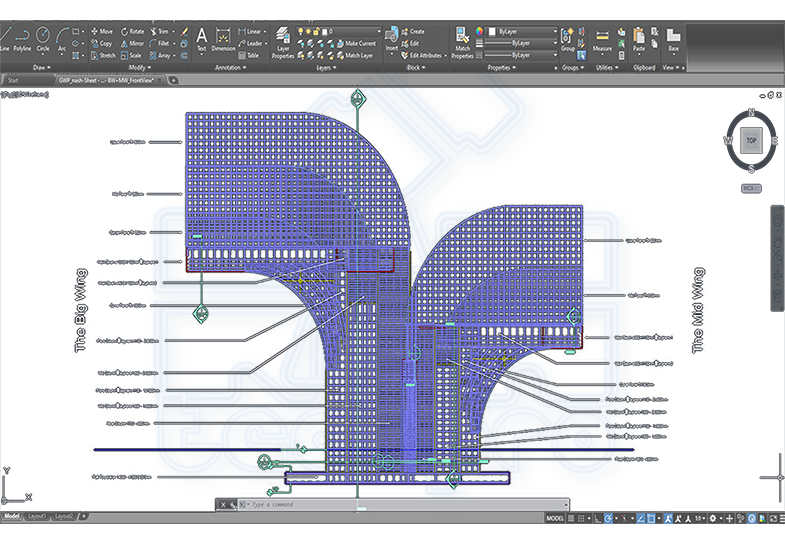Expand the Draw panel
Viewport: 785px width, 544px height.
[x=42, y=68]
